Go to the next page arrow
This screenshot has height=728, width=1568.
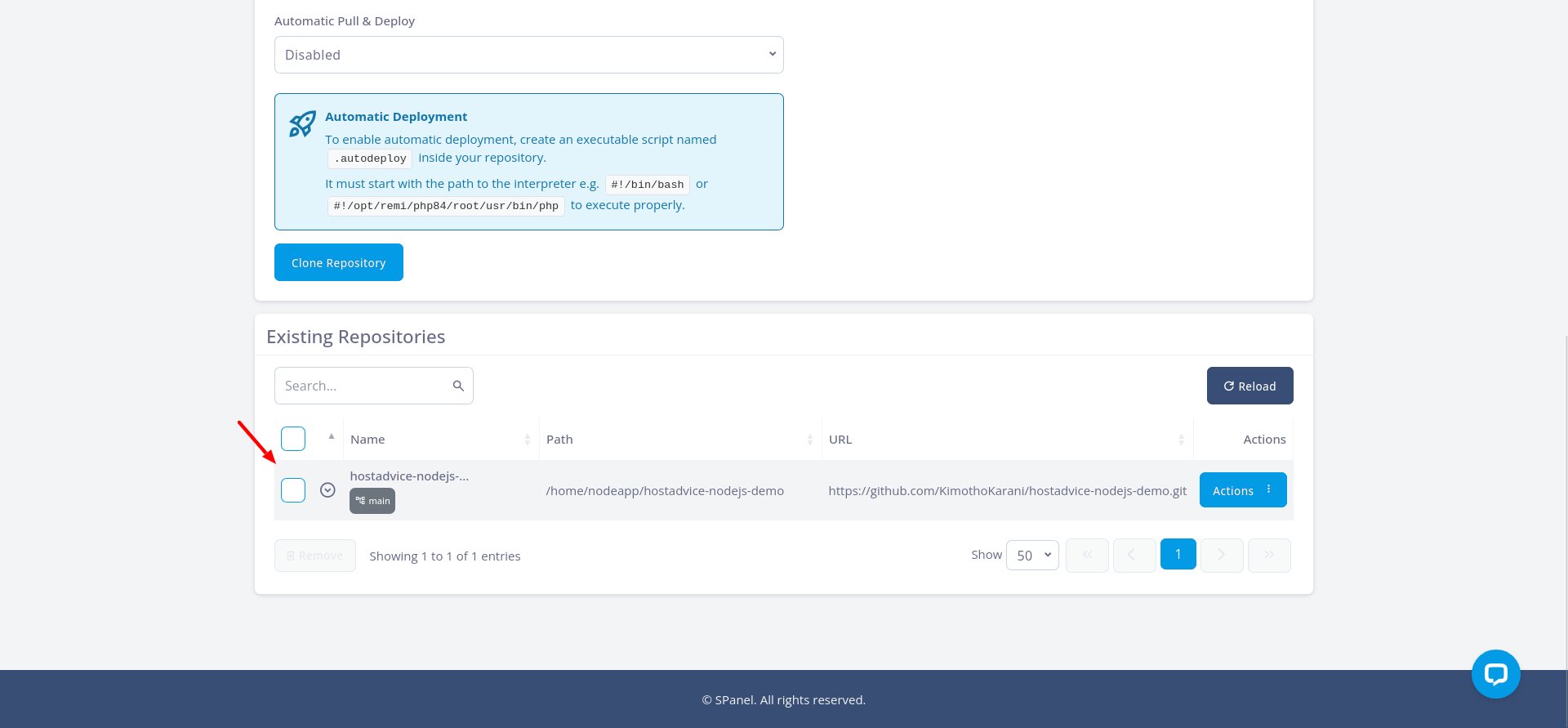[x=1222, y=556]
